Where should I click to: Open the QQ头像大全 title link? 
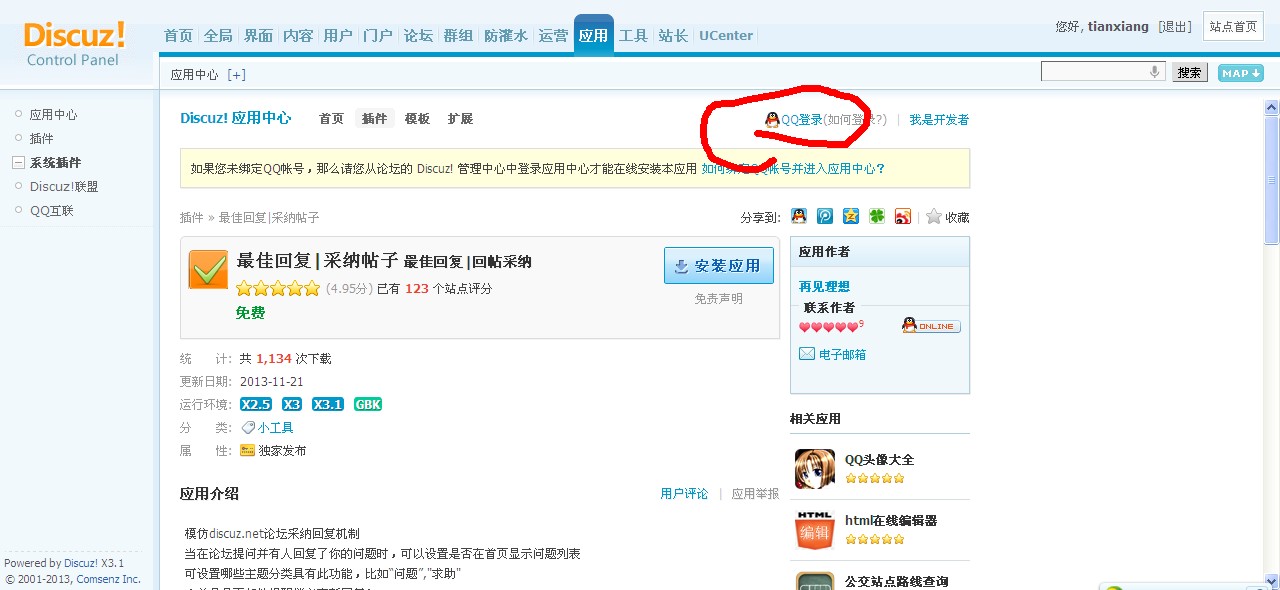coord(879,460)
